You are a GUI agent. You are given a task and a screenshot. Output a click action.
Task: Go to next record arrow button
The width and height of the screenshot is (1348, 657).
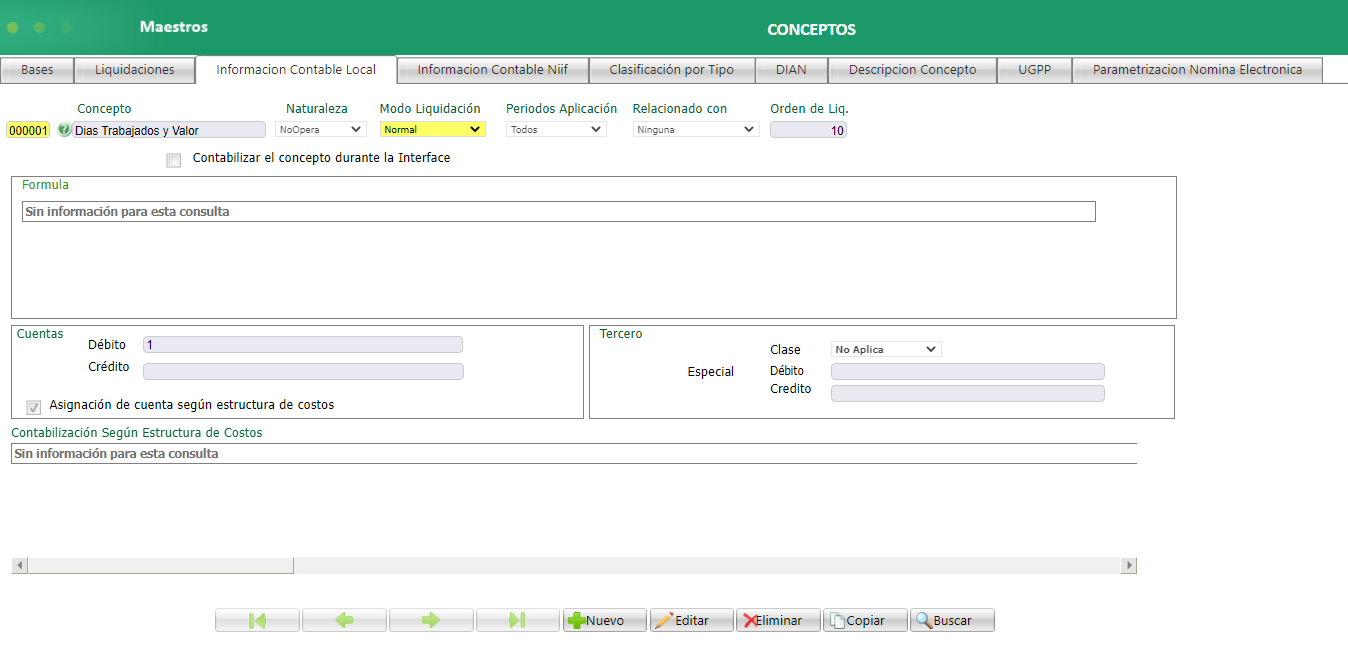[x=431, y=620]
